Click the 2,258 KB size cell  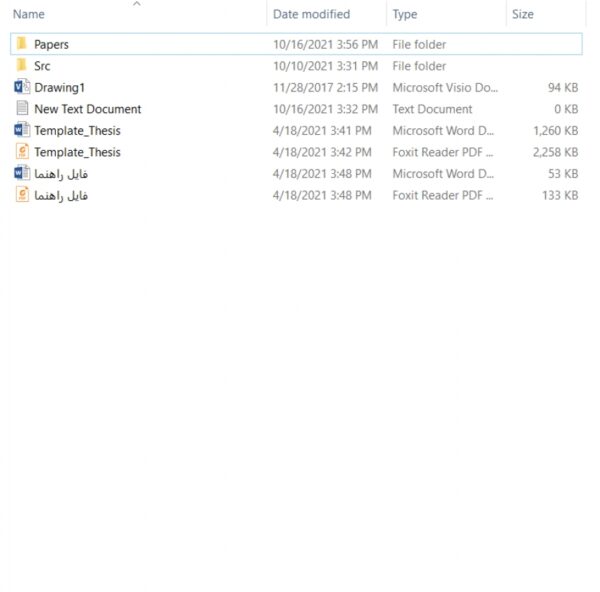(556, 152)
